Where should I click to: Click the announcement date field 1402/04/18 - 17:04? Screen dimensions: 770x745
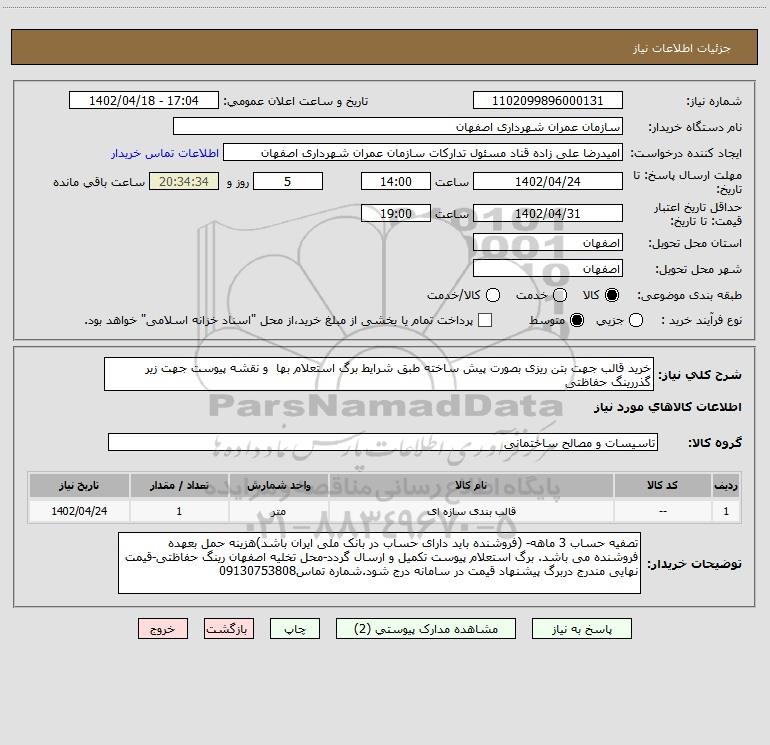(x=144, y=101)
